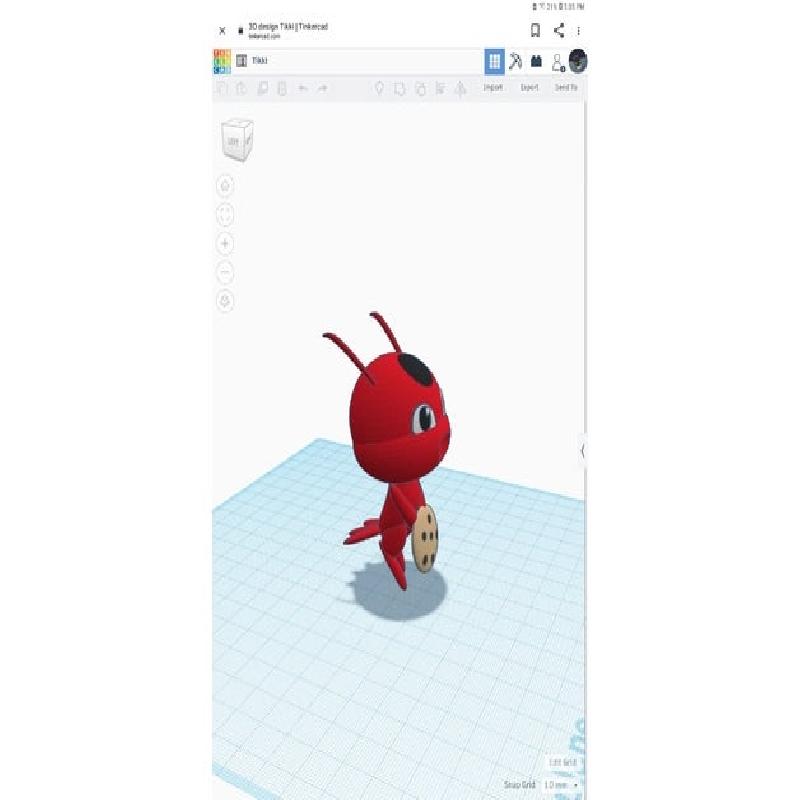This screenshot has width=800, height=800.
Task: Undo the last action
Action: 303,88
